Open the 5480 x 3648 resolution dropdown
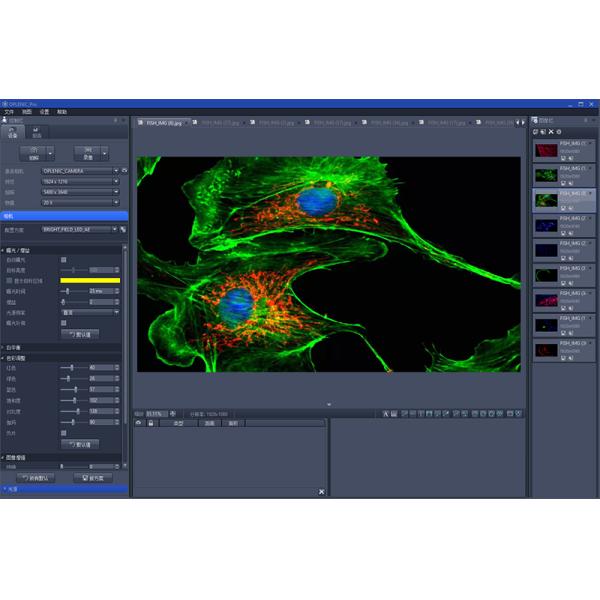 click(x=80, y=192)
